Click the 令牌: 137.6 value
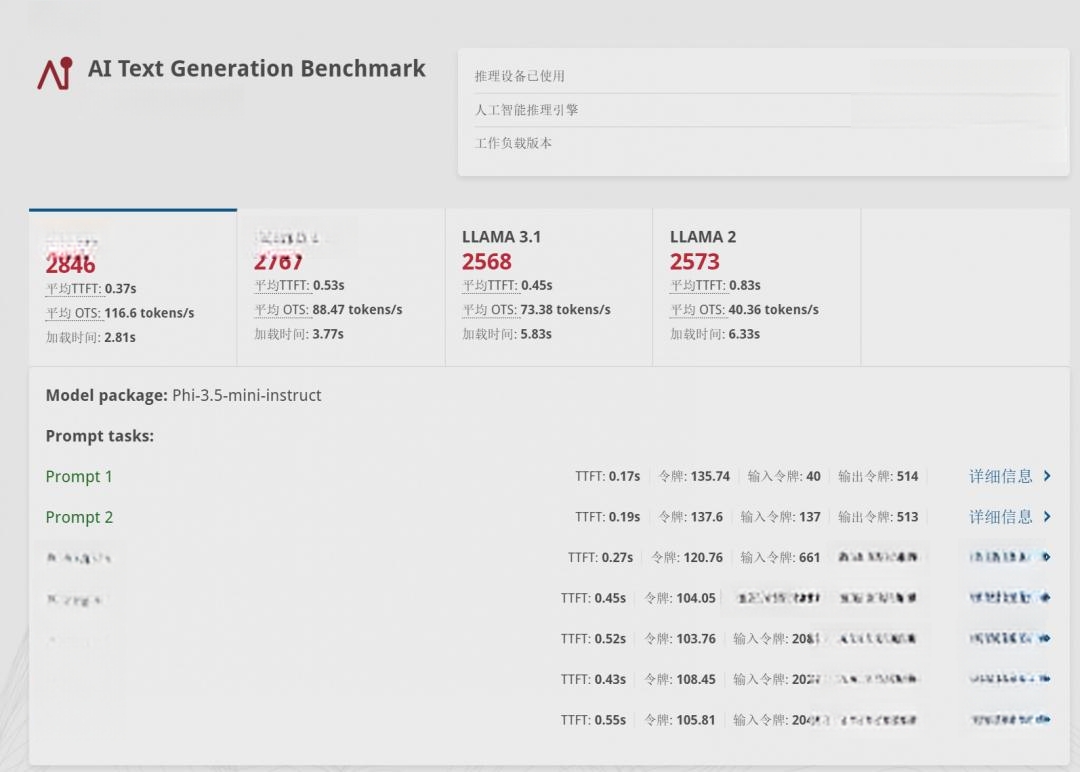1080x772 pixels. coord(690,517)
